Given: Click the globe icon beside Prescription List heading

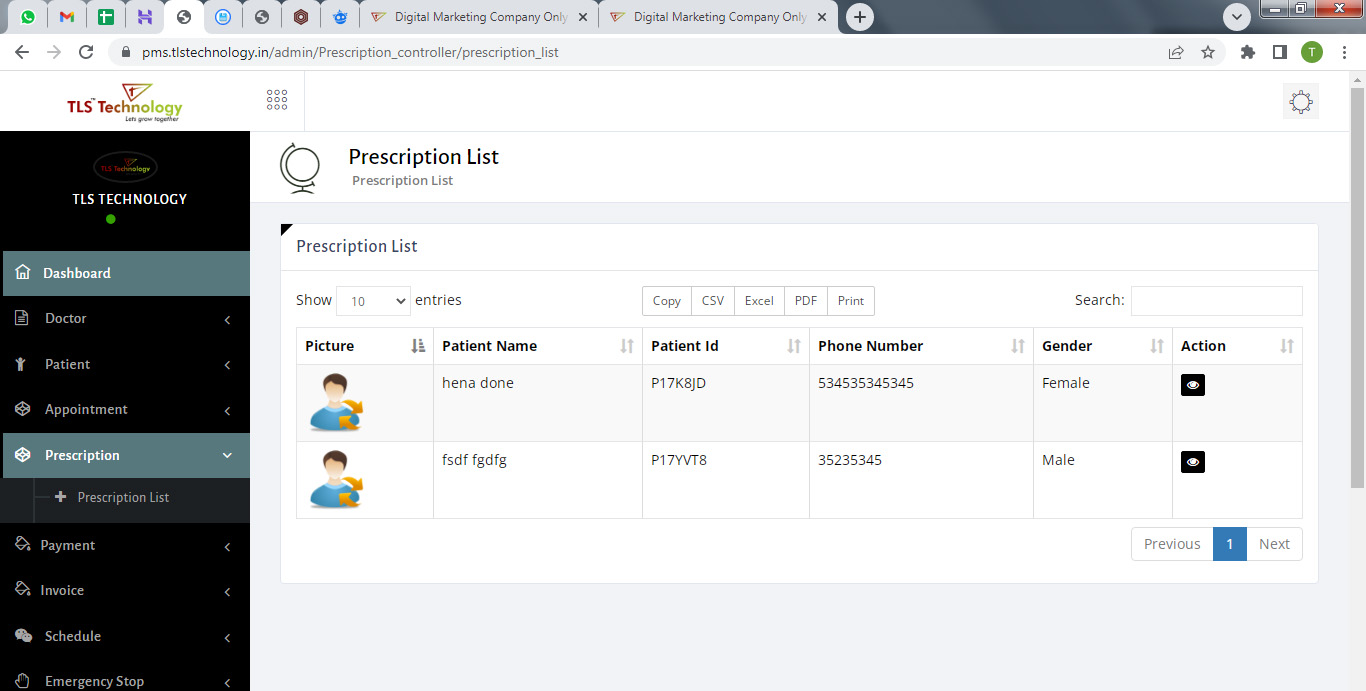Looking at the screenshot, I should pyautogui.click(x=300, y=167).
